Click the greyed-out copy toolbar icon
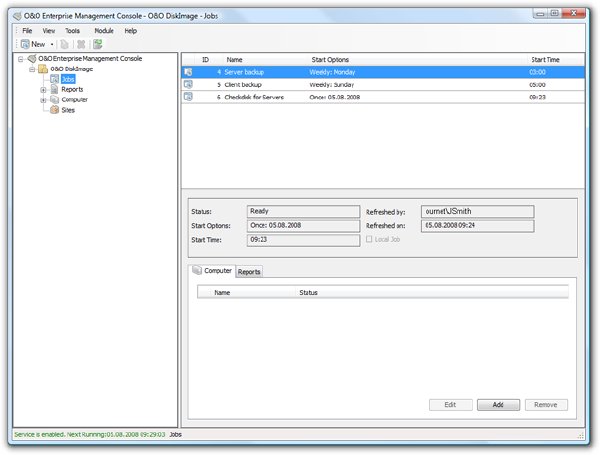Screen dimensions: 600x455 [65, 44]
